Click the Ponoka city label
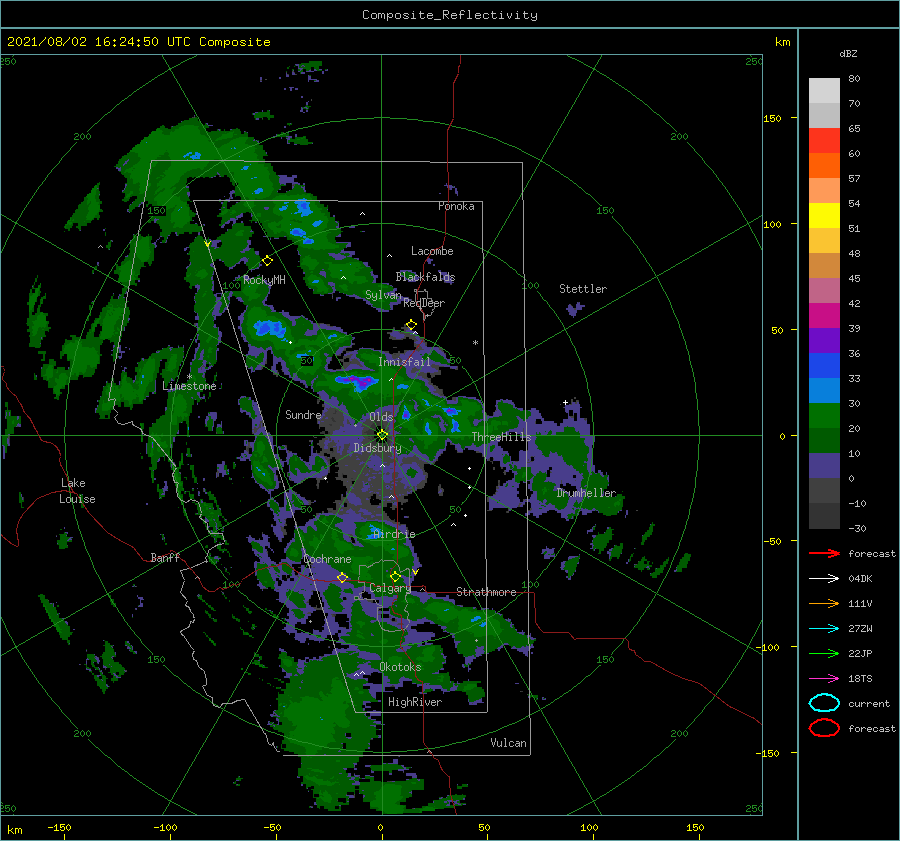The height and width of the screenshot is (841, 900). (x=456, y=206)
